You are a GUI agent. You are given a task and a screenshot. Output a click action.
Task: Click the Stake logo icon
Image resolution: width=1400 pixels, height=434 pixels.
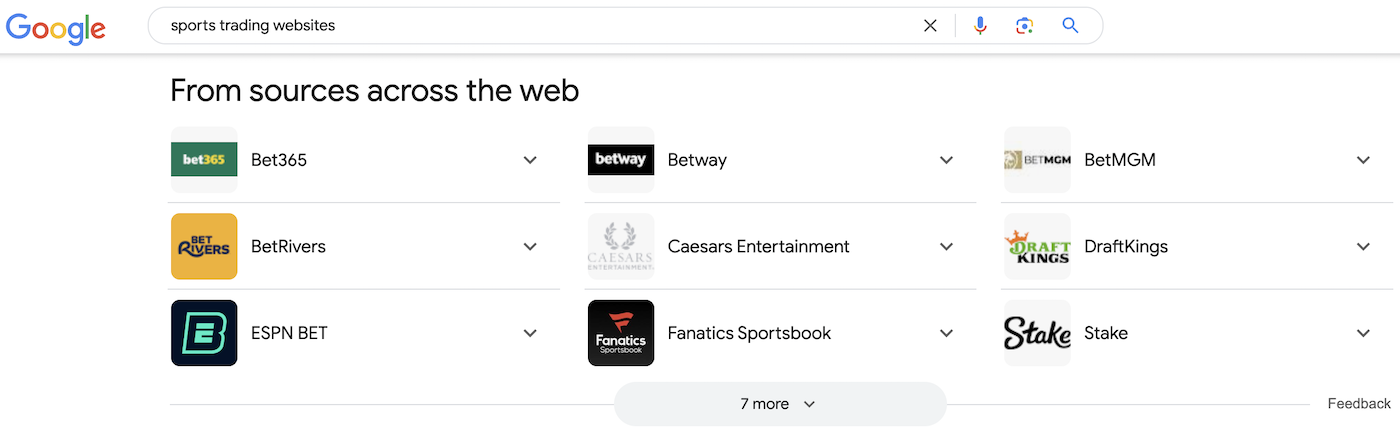click(x=1037, y=333)
